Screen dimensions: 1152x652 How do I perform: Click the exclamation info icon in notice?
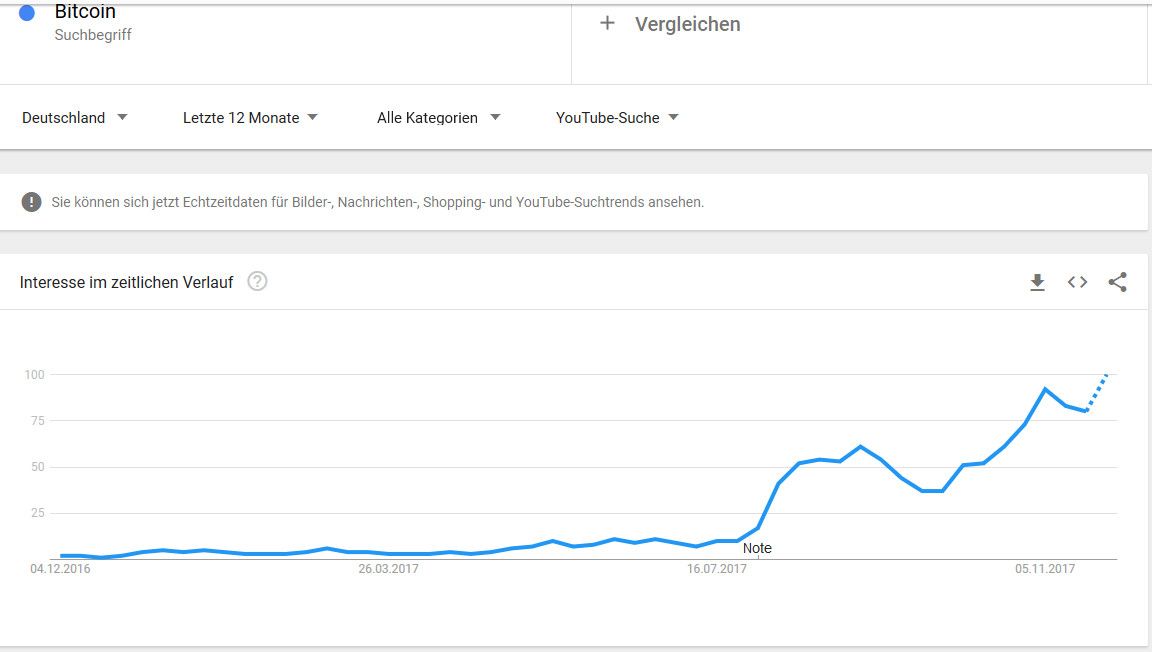31,202
